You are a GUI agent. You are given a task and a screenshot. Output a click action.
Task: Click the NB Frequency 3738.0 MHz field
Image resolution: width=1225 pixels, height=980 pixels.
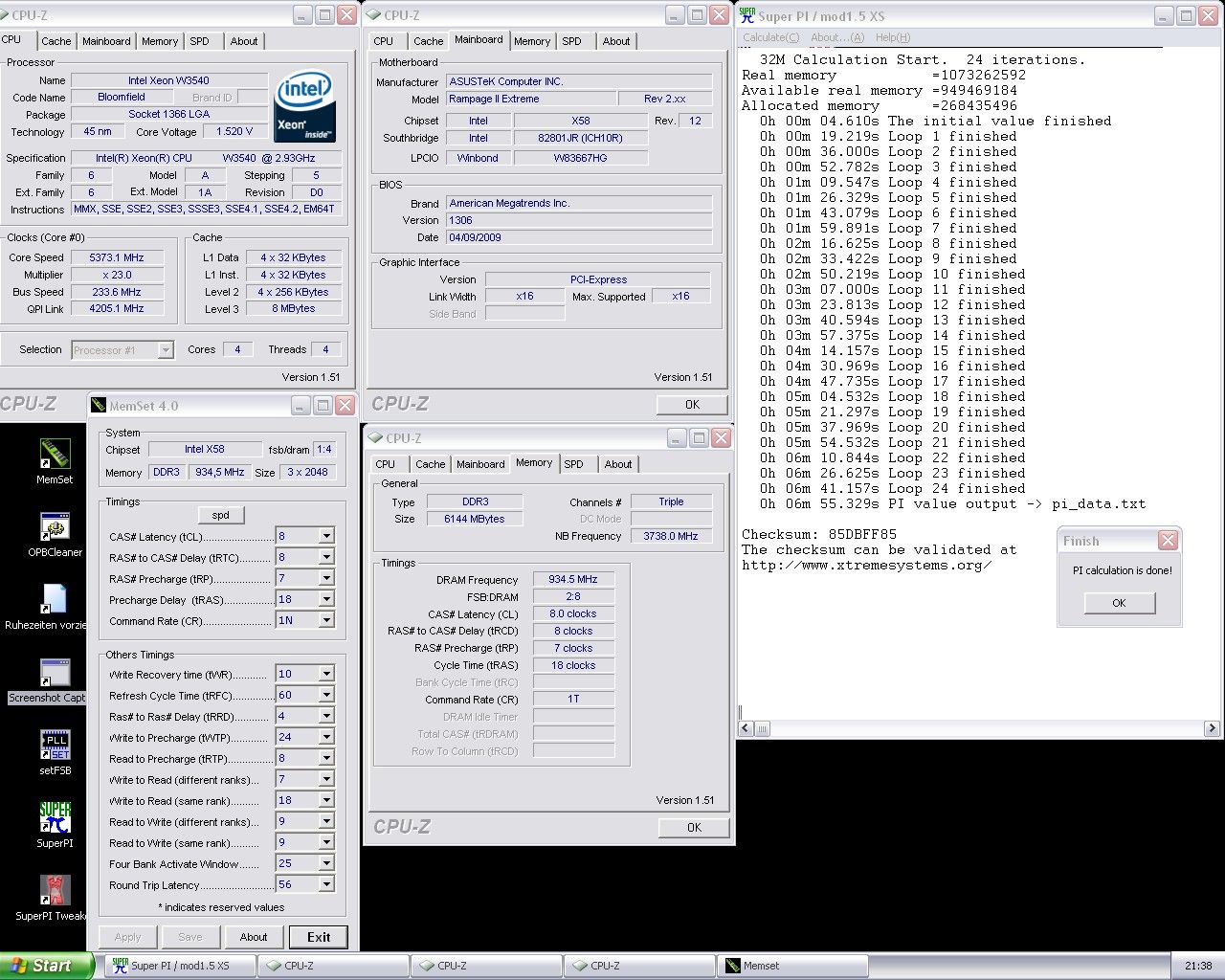pyautogui.click(x=671, y=536)
